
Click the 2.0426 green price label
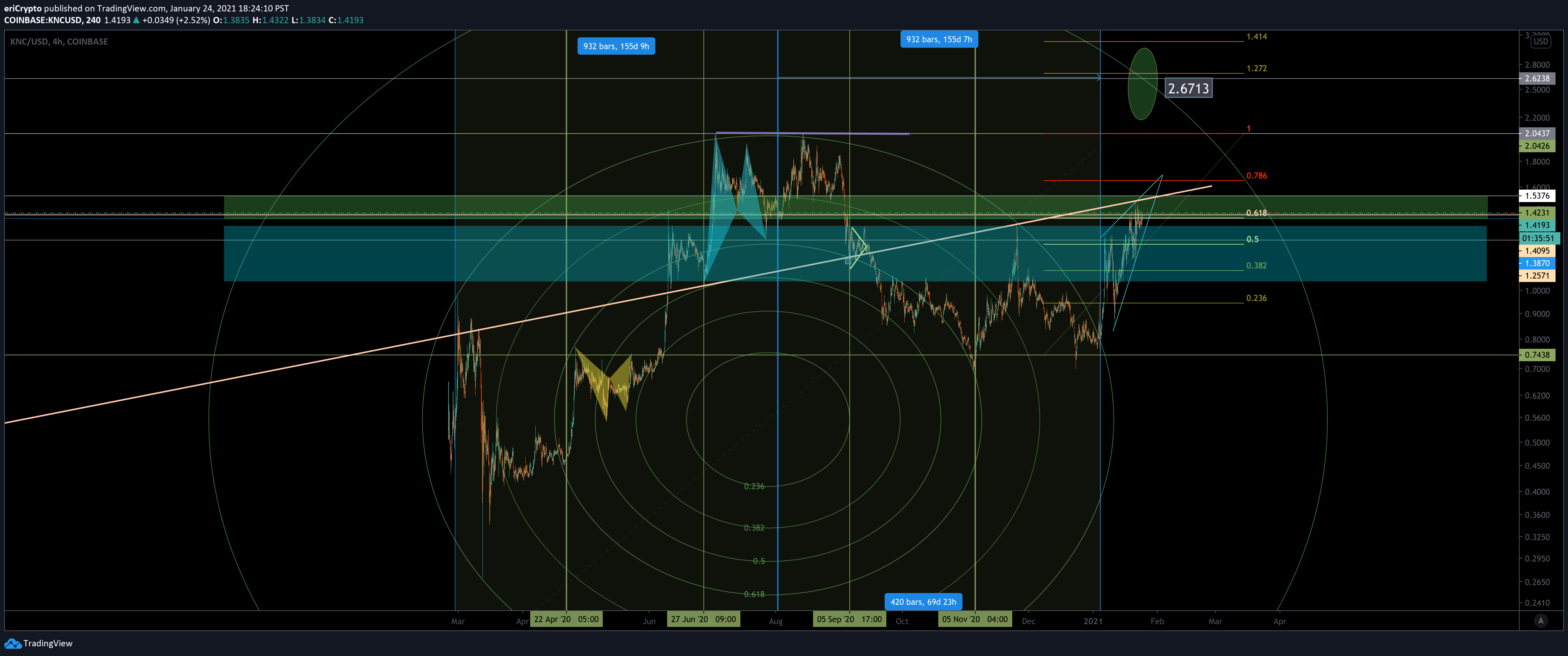(1537, 146)
